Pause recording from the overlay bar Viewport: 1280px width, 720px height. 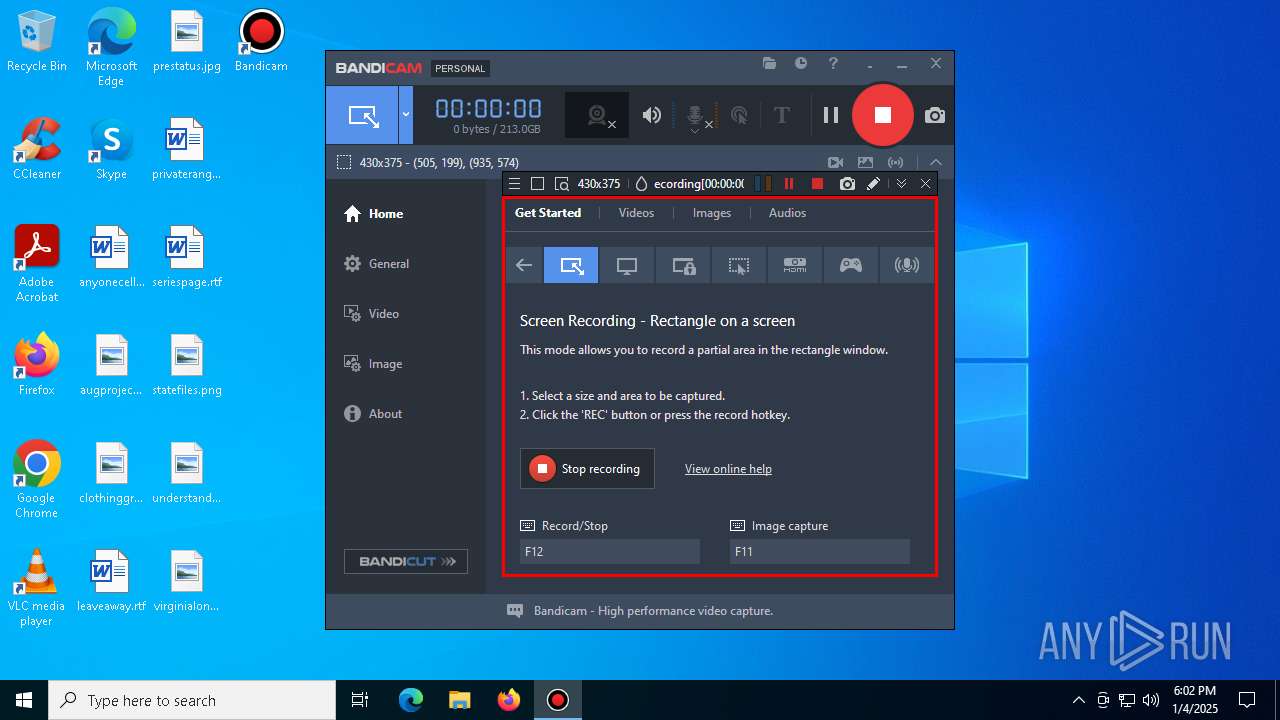(789, 184)
